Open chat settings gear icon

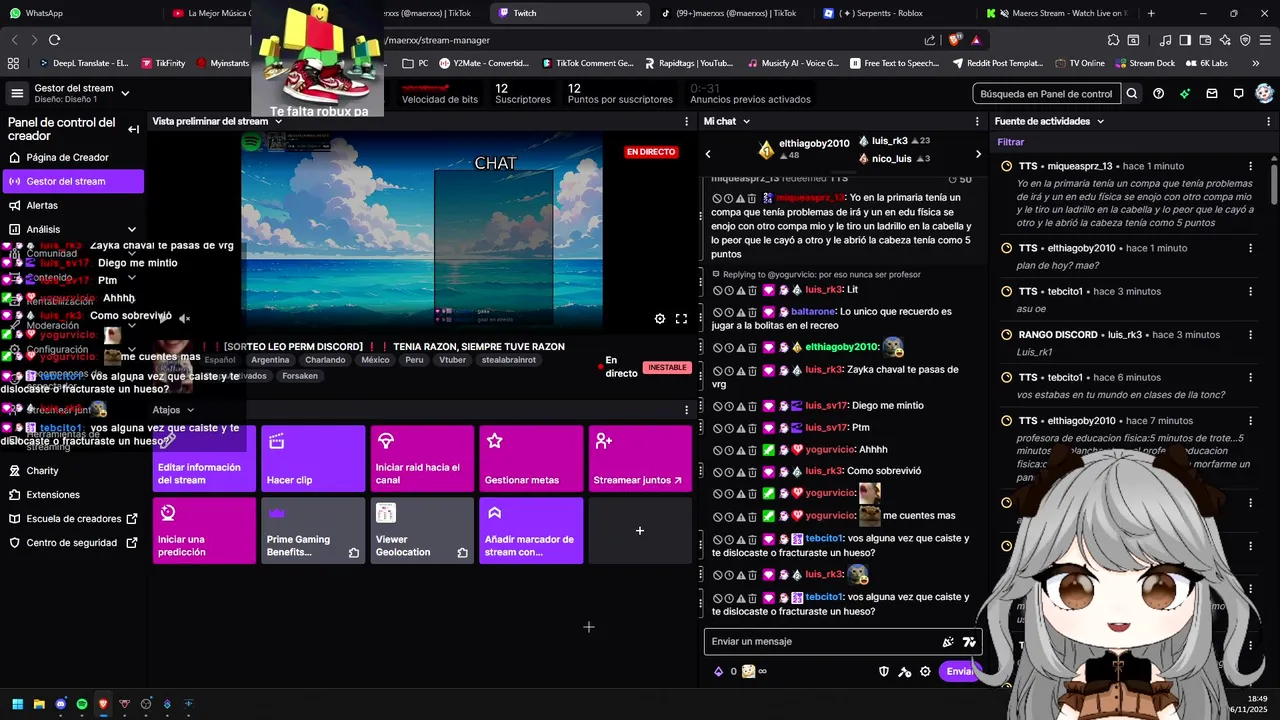[925, 672]
